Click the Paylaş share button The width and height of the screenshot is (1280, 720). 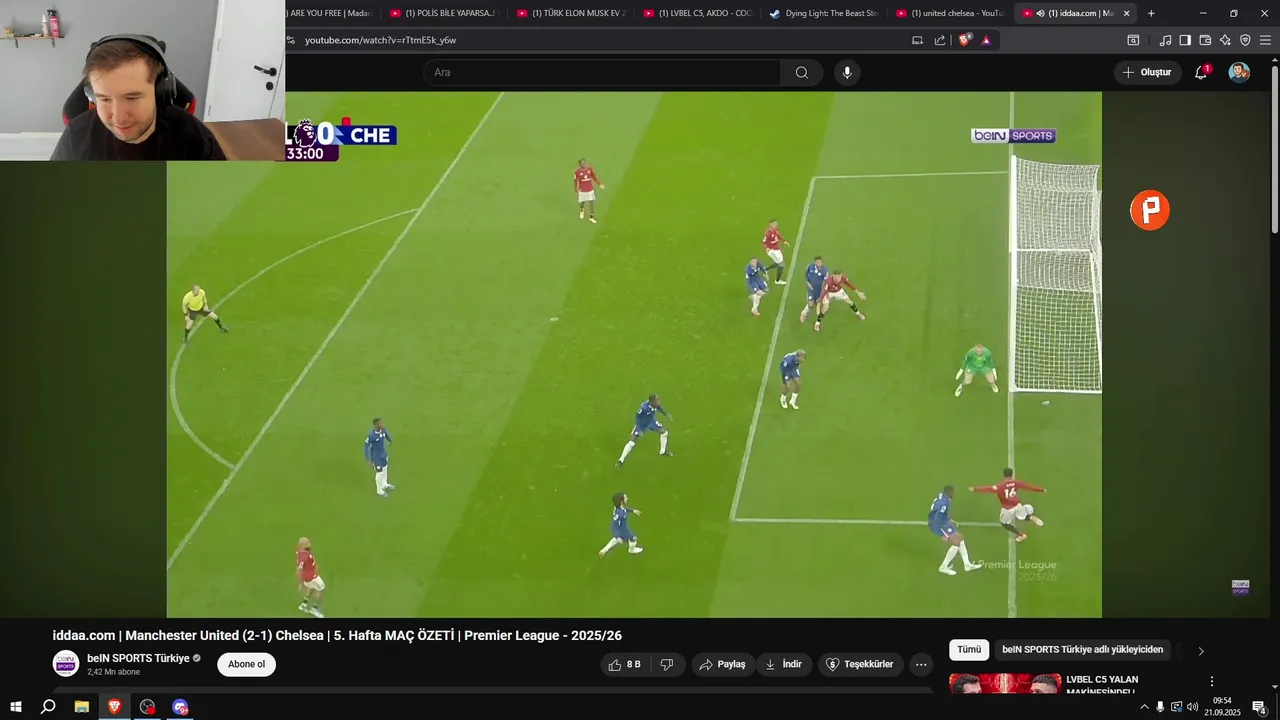pos(722,664)
